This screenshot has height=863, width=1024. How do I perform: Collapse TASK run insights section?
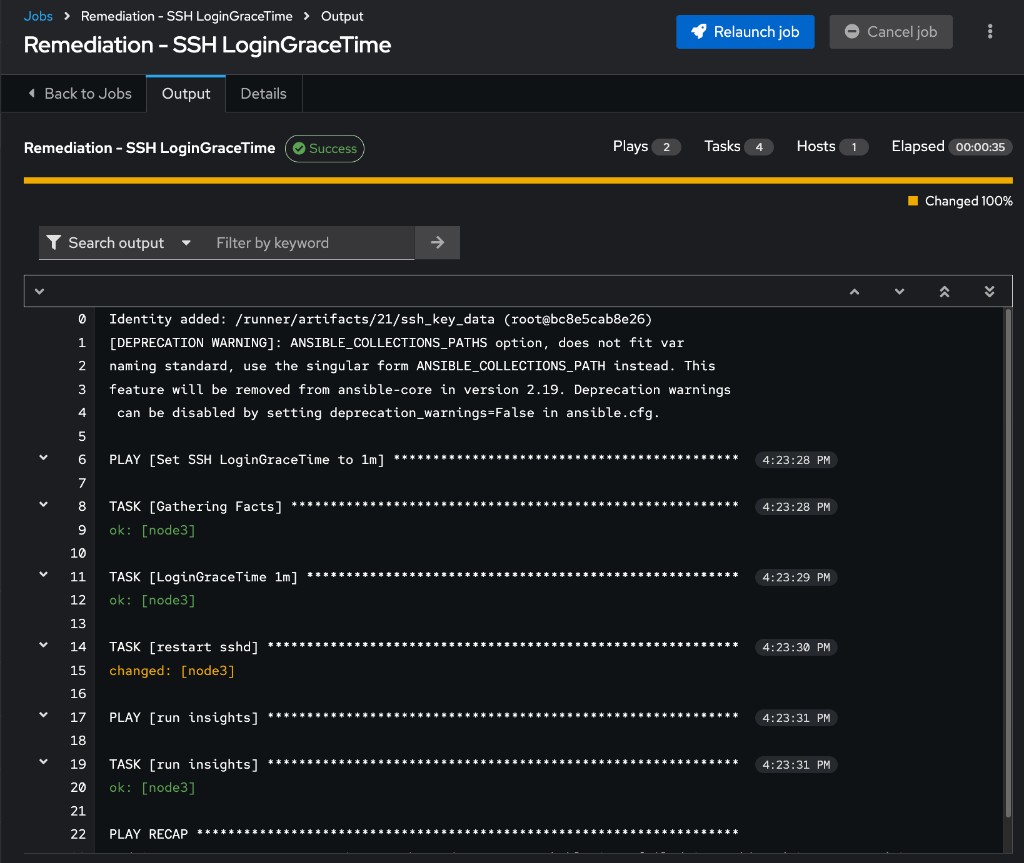tap(43, 762)
